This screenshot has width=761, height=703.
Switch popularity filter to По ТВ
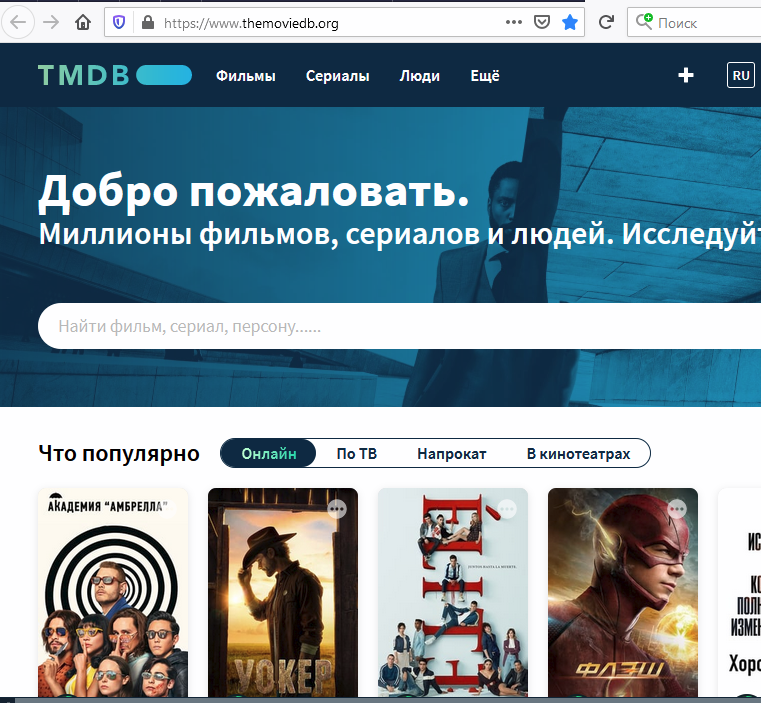[x=357, y=453]
